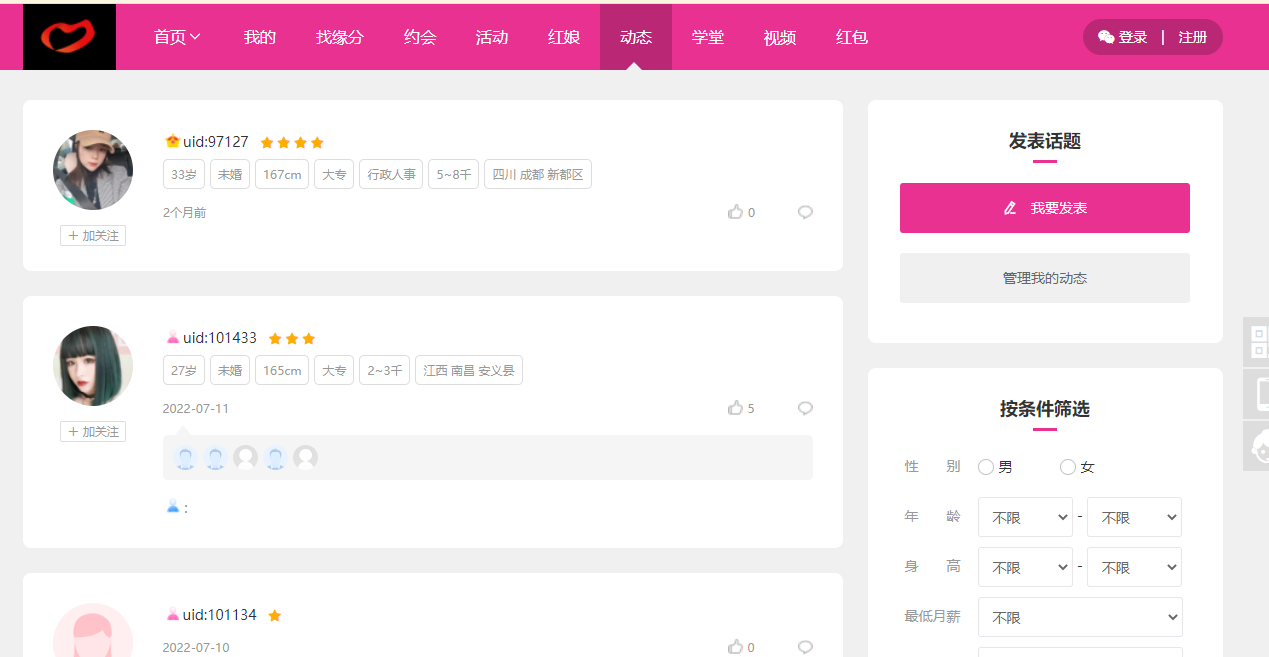Open the 找缘分 nav item

coord(340,37)
